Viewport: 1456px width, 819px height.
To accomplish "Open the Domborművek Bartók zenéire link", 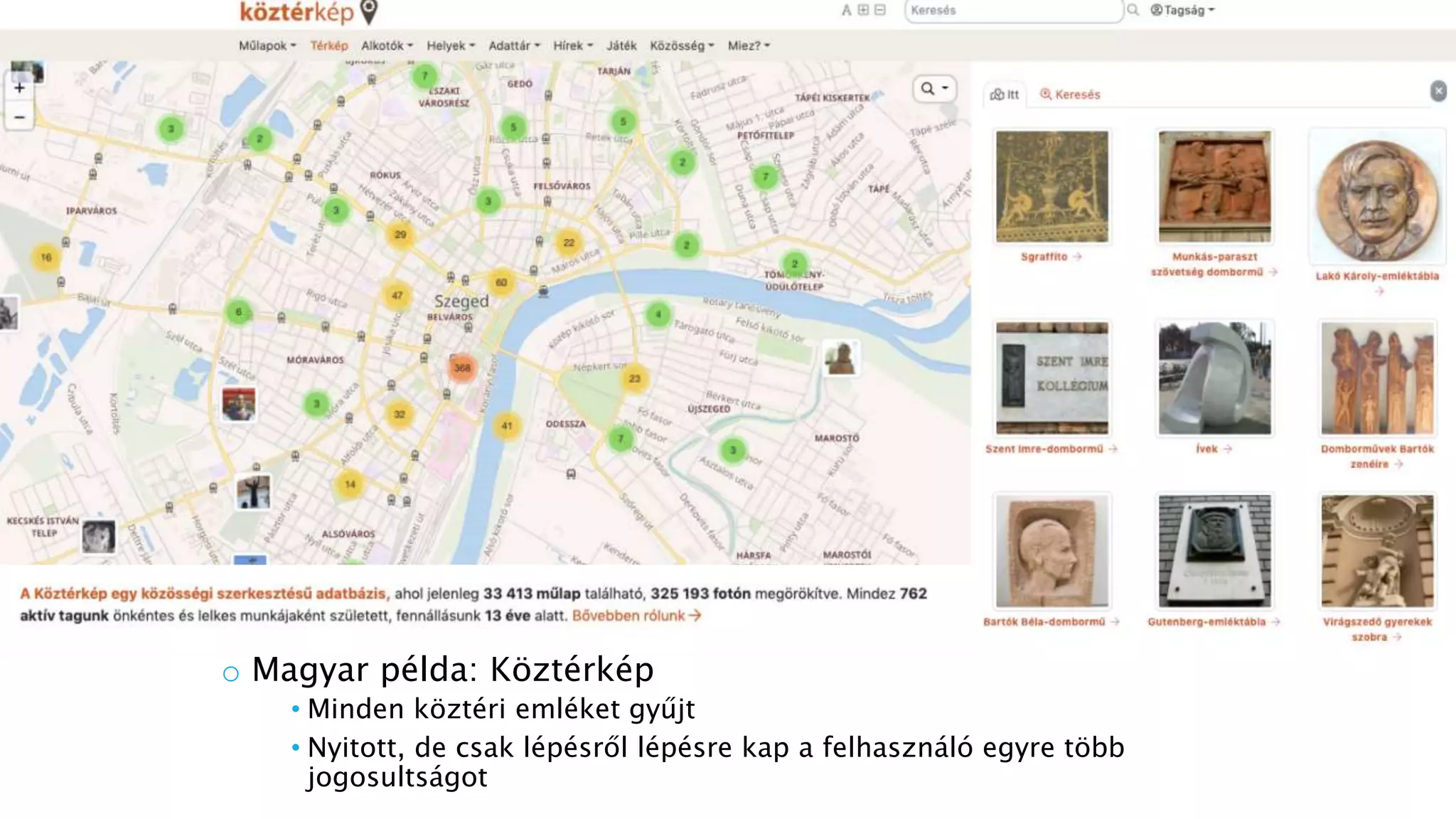I will coord(1377,456).
